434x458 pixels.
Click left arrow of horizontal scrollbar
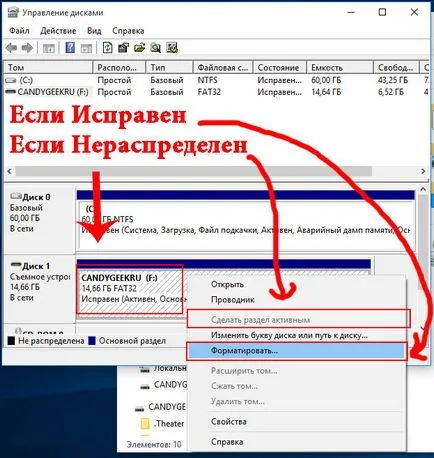tap(9, 171)
